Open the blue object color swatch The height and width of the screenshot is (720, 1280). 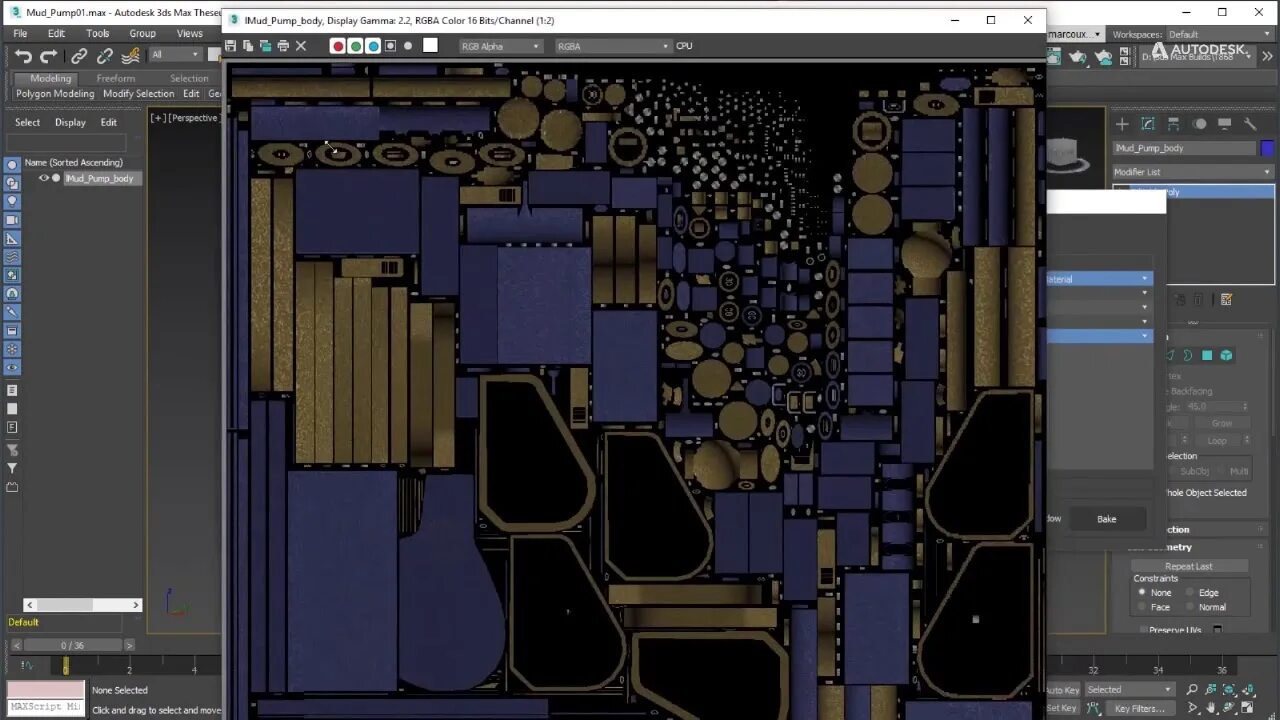(x=1268, y=148)
